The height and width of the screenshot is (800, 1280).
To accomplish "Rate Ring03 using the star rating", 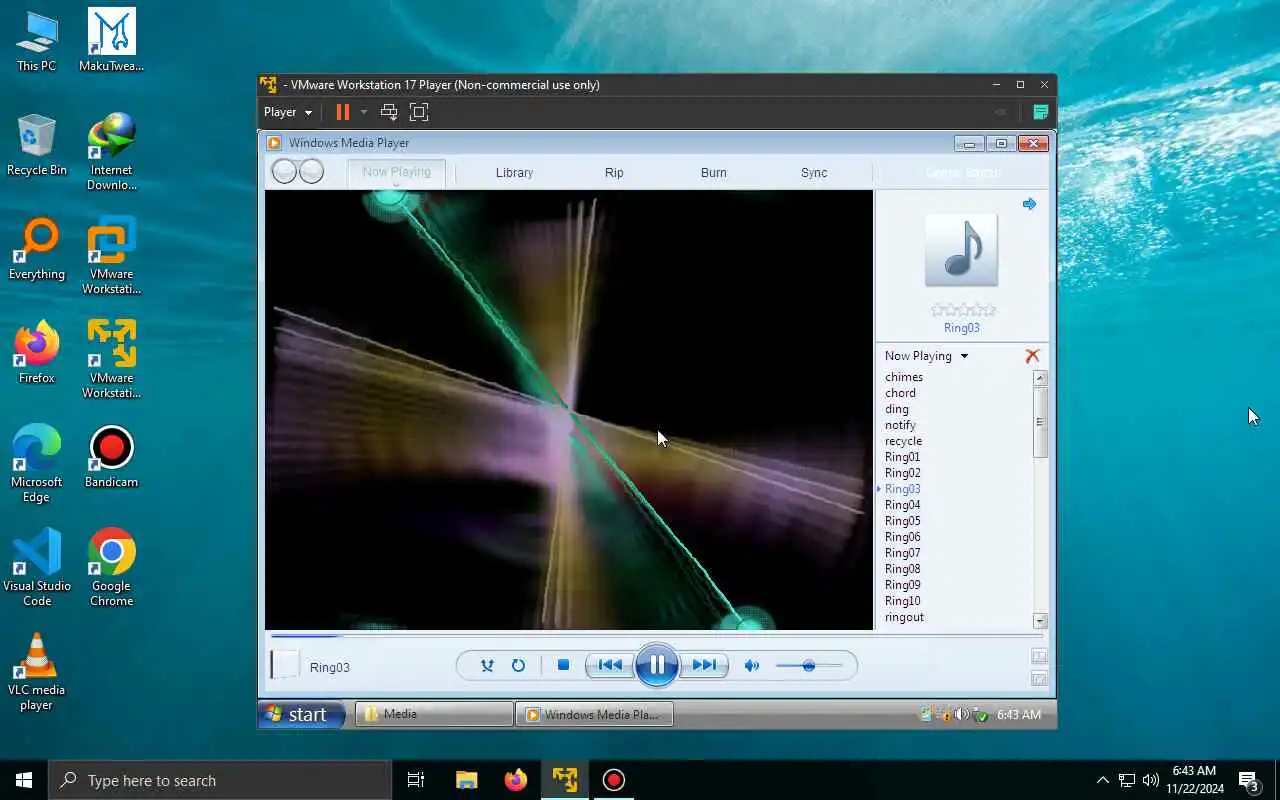I will tap(962, 310).
